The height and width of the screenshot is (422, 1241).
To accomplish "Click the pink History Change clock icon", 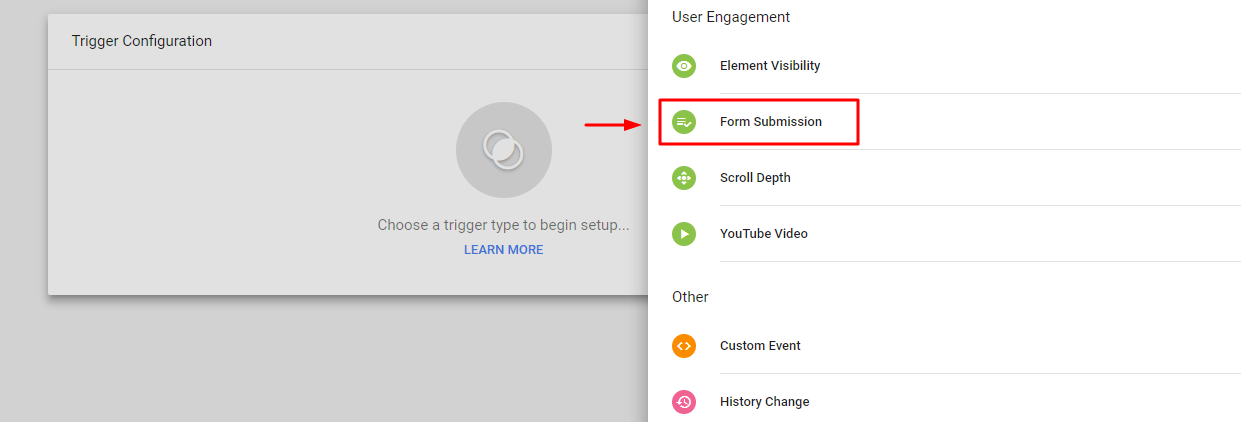I will click(x=684, y=402).
